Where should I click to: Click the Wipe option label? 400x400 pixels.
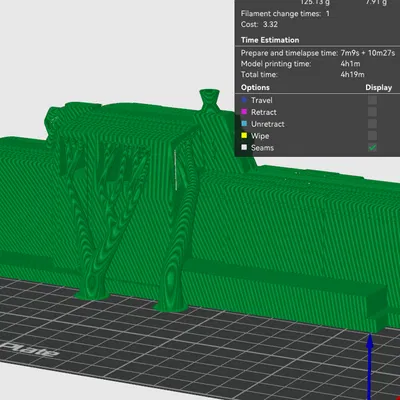pos(260,136)
